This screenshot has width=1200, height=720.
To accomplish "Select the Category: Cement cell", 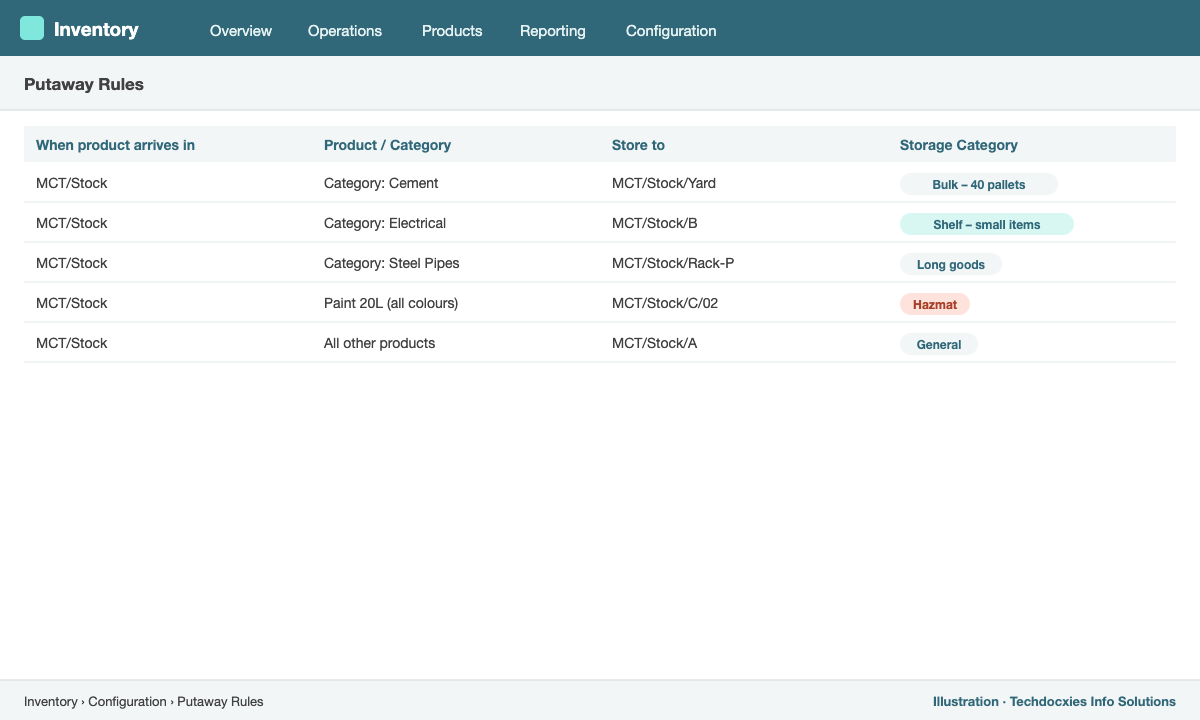I will 381,183.
